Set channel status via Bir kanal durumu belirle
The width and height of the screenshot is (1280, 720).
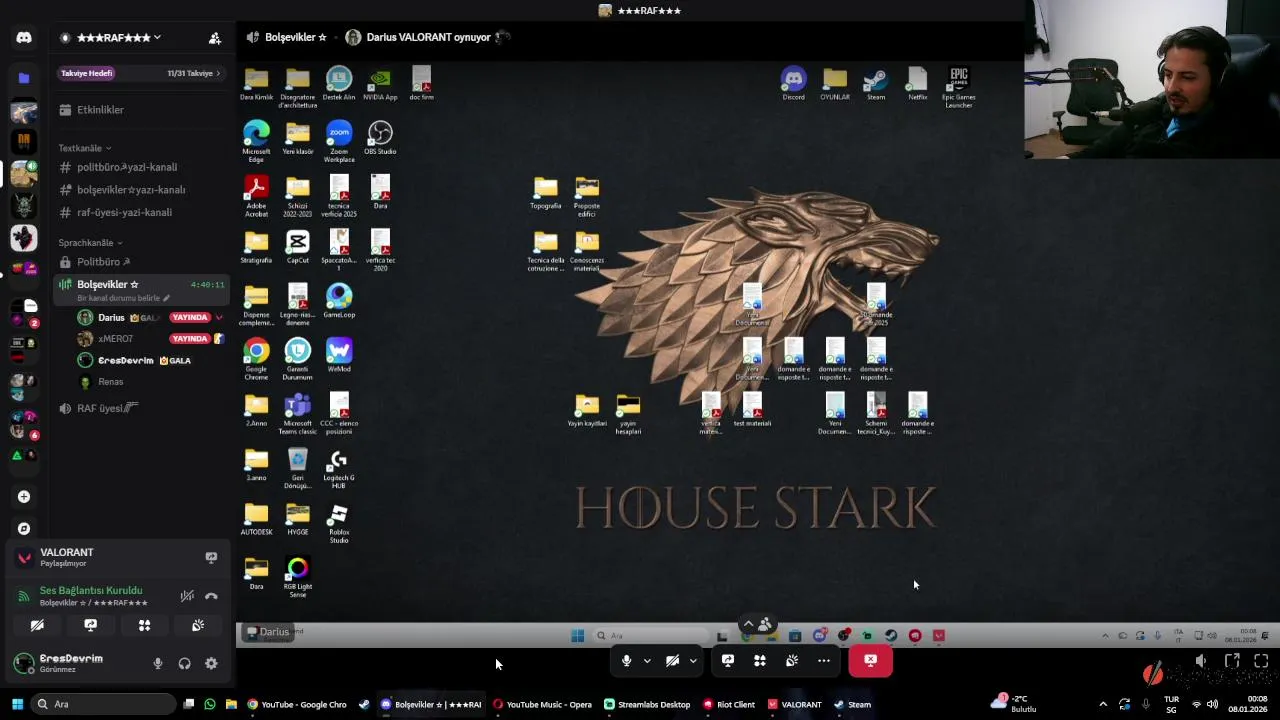pos(124,298)
